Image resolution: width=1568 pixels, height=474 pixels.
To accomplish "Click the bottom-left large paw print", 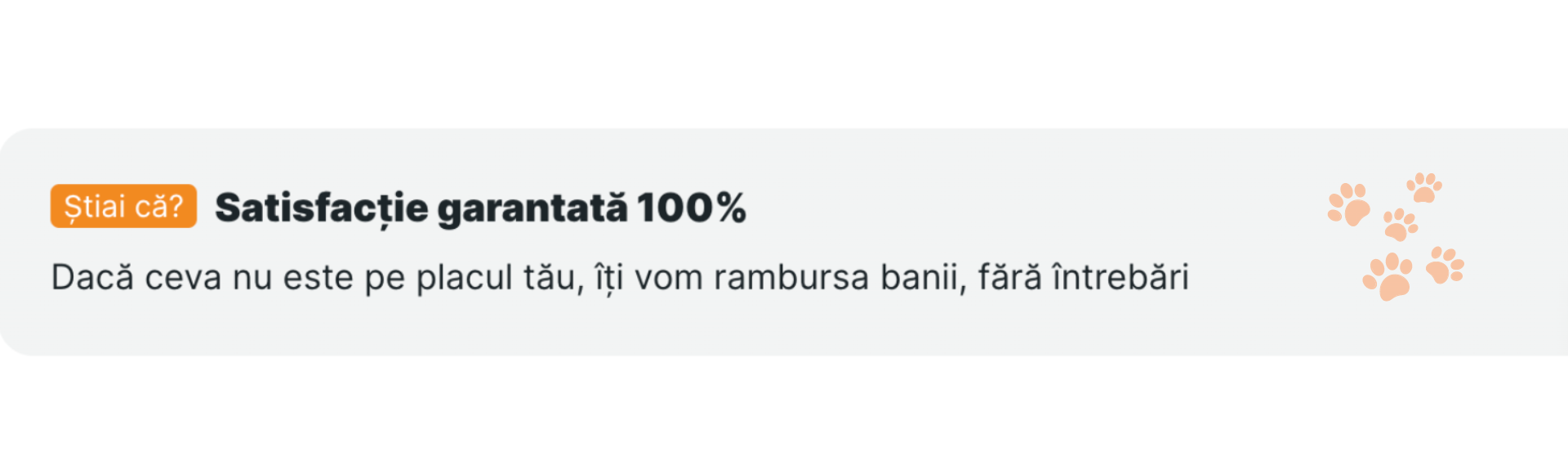I will tap(1388, 276).
